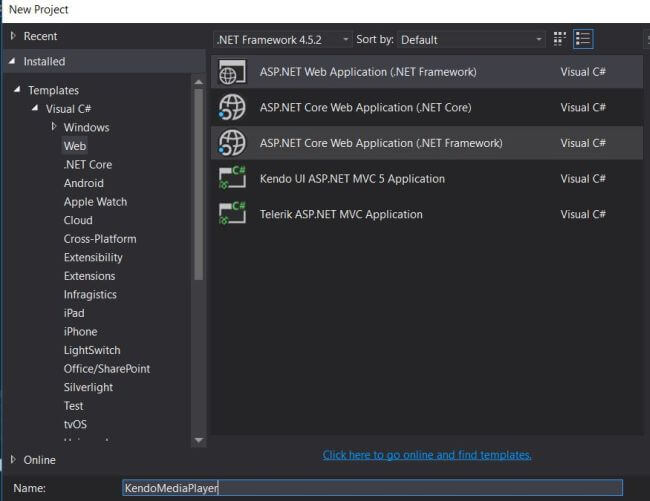Choose Telerik ASP.NET MVC Application template
The width and height of the screenshot is (650, 501).
pyautogui.click(x=427, y=214)
